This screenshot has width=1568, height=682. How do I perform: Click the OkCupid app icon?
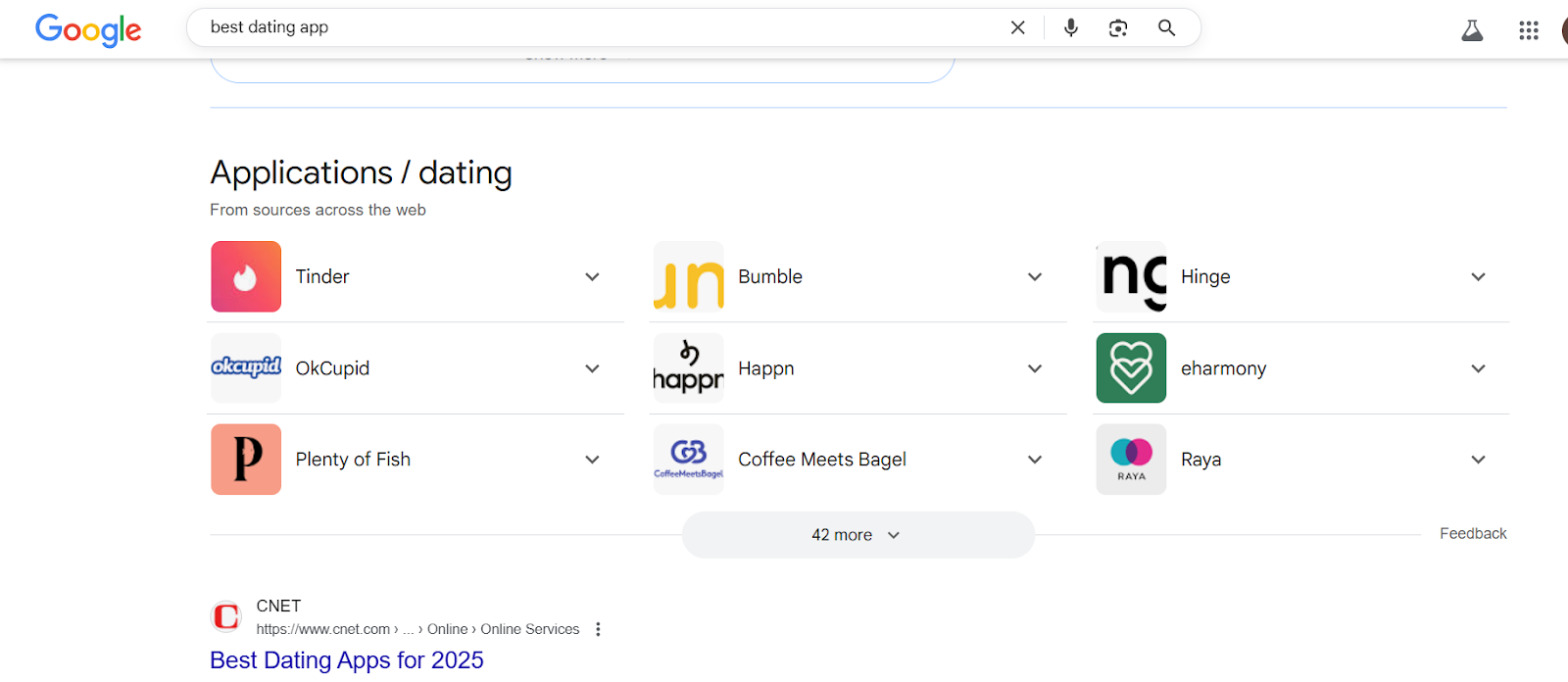(x=246, y=367)
